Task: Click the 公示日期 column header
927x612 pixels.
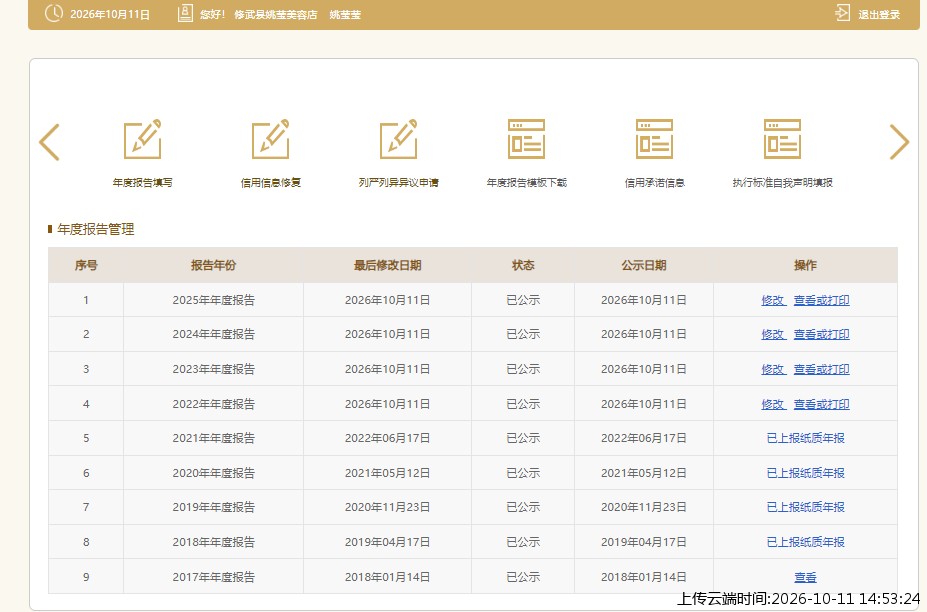Action: pyautogui.click(x=644, y=265)
